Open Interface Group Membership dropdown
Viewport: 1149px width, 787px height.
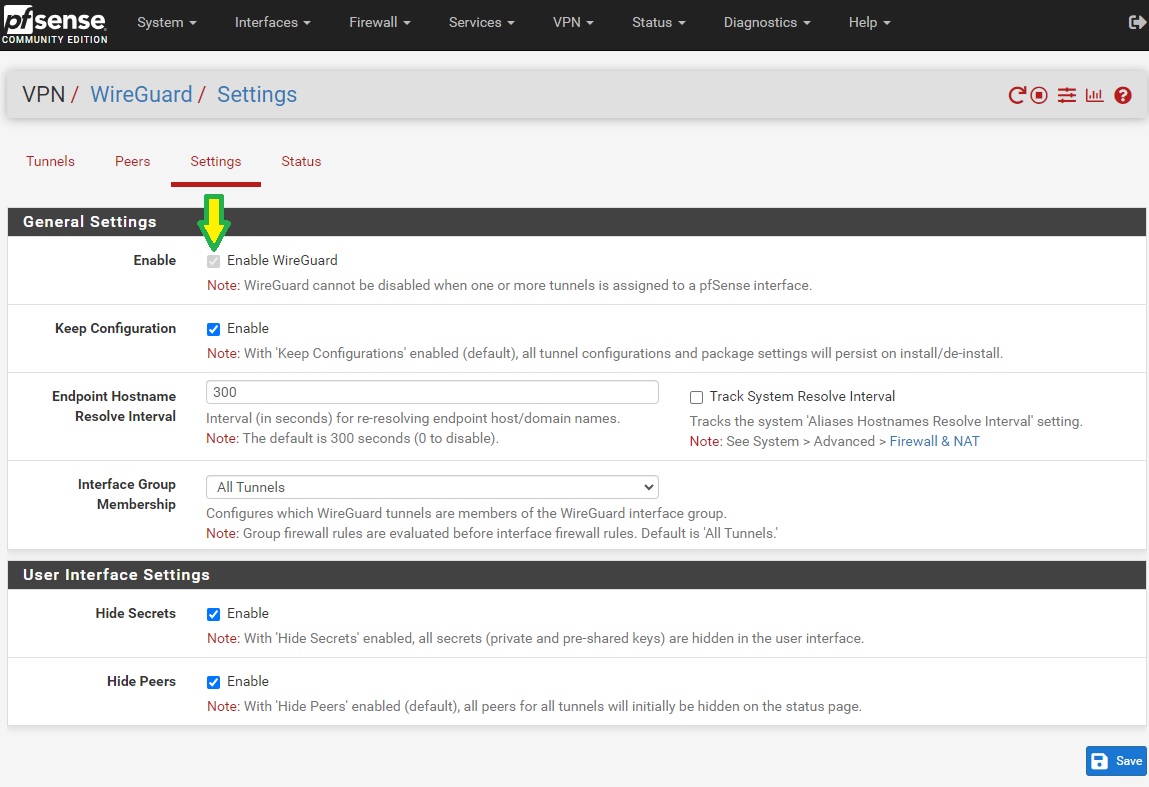pos(432,487)
